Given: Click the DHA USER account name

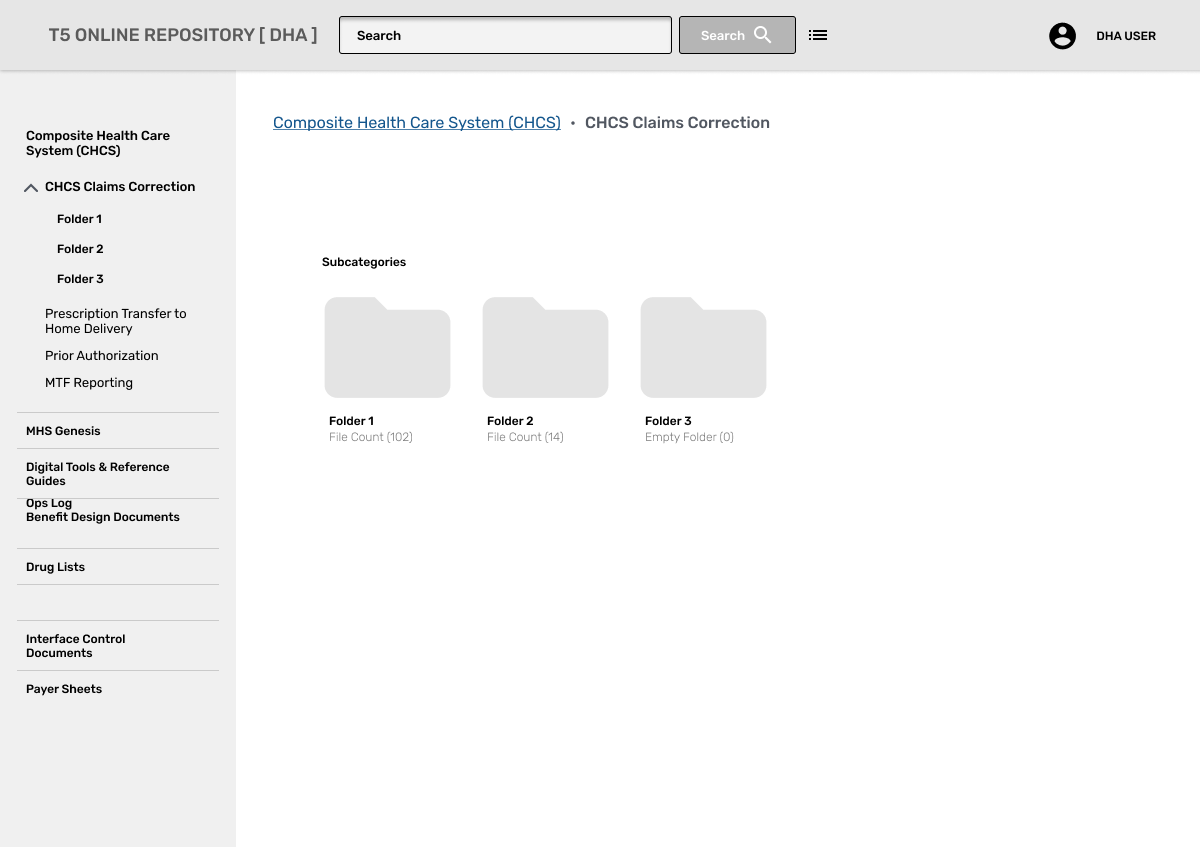Looking at the screenshot, I should tap(1126, 36).
